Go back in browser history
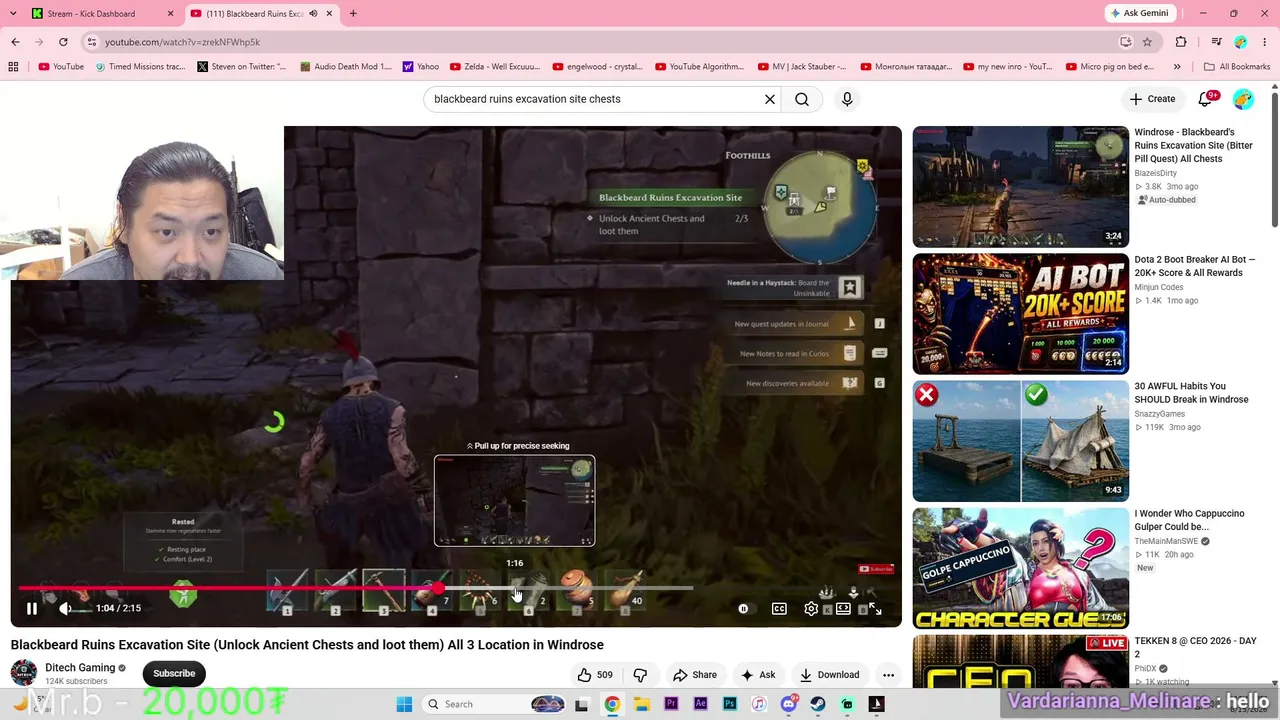This screenshot has width=1280, height=720. coord(15,42)
